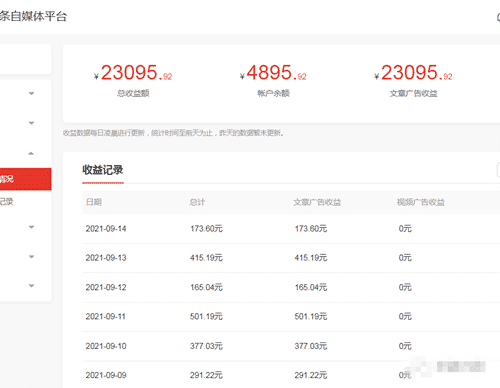Click the 总收益额 amount ¥23095.92
This screenshot has width=500, height=388.
[133, 73]
